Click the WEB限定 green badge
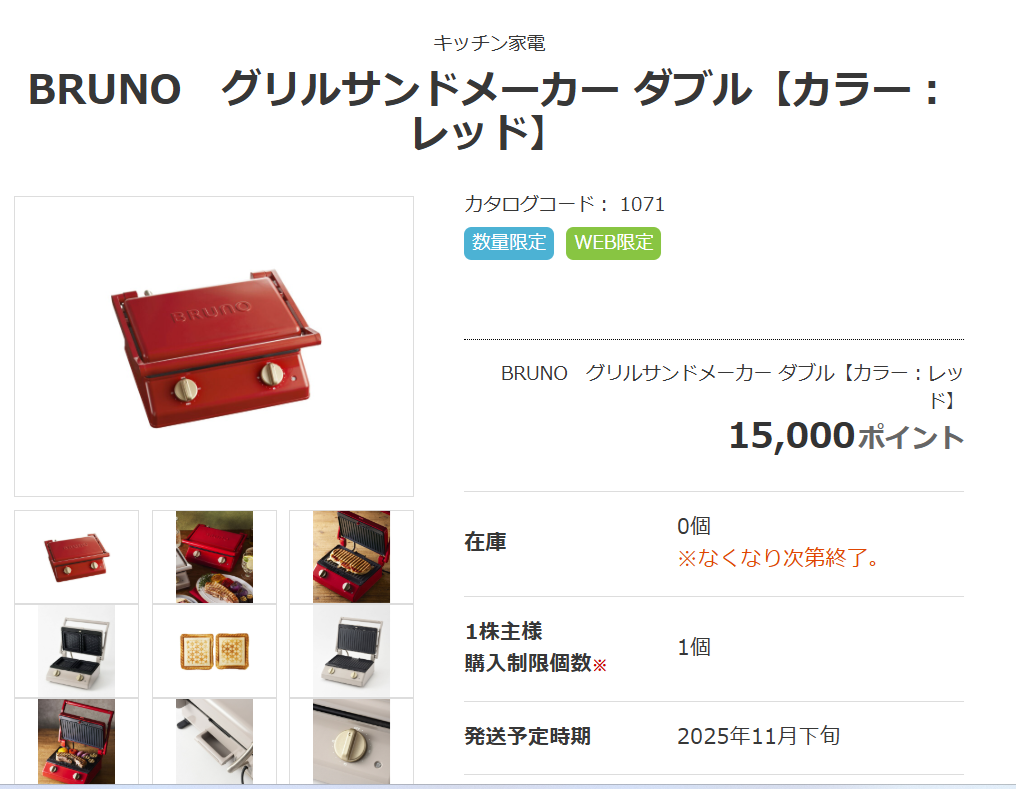Viewport: 1016px width, 789px height. coord(613,243)
